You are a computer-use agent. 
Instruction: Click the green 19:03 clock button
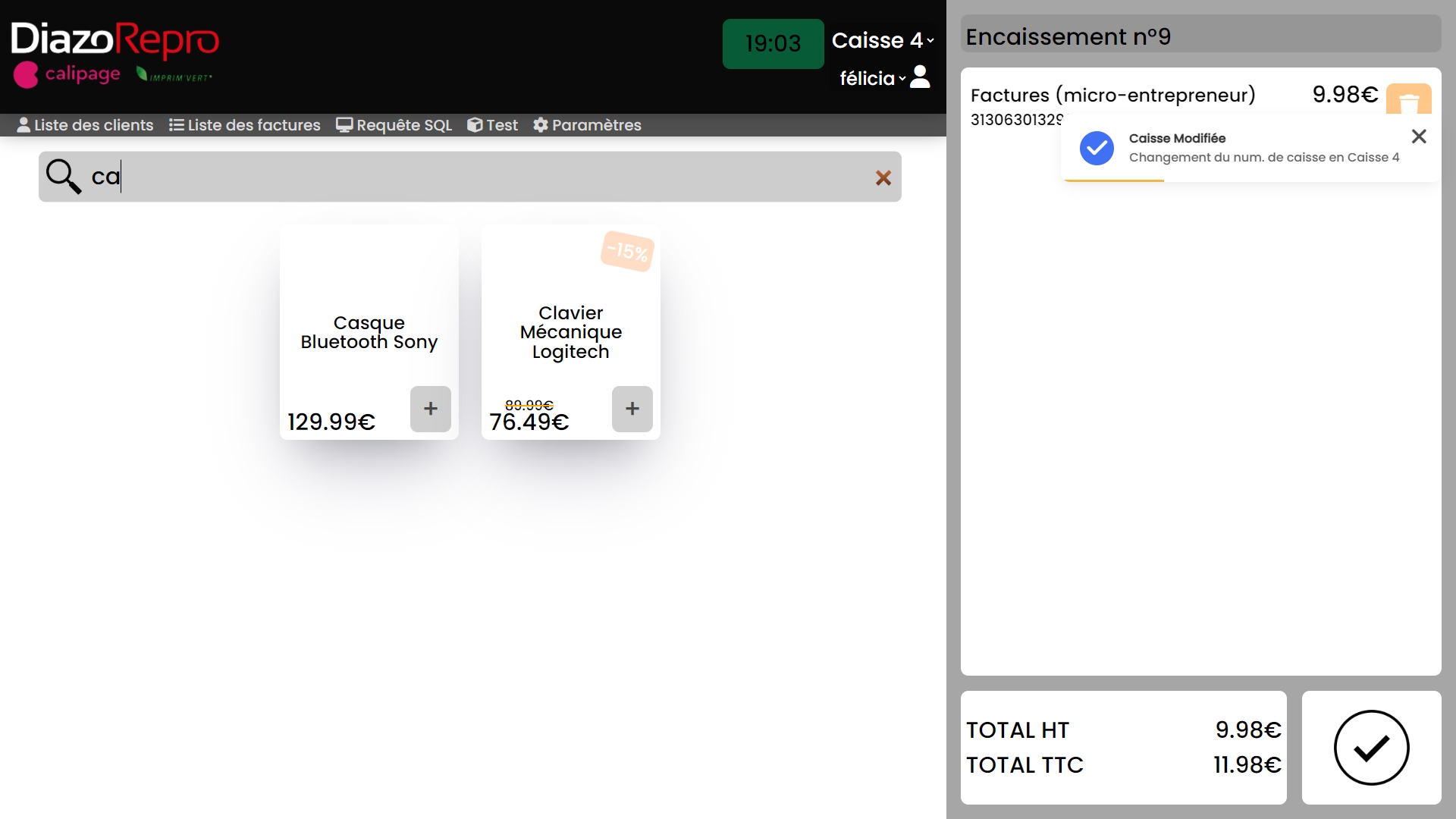pyautogui.click(x=773, y=44)
